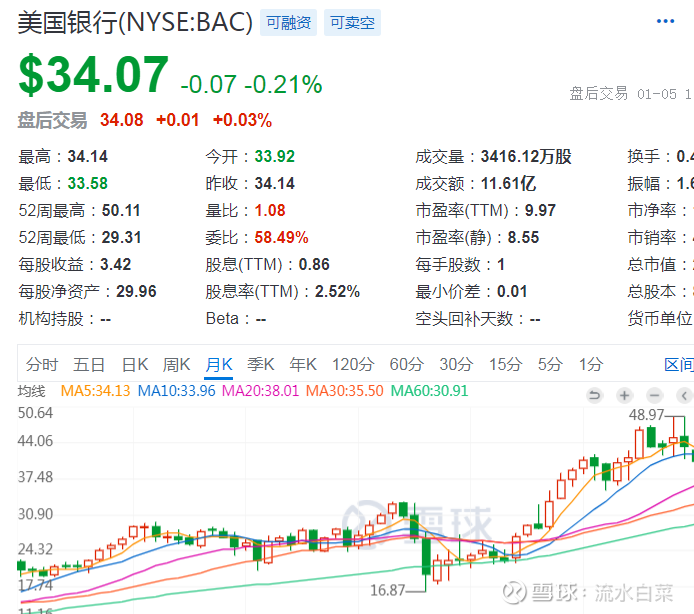The height and width of the screenshot is (614, 694).
Task: Switch to 周K chart tab
Action: 176,365
